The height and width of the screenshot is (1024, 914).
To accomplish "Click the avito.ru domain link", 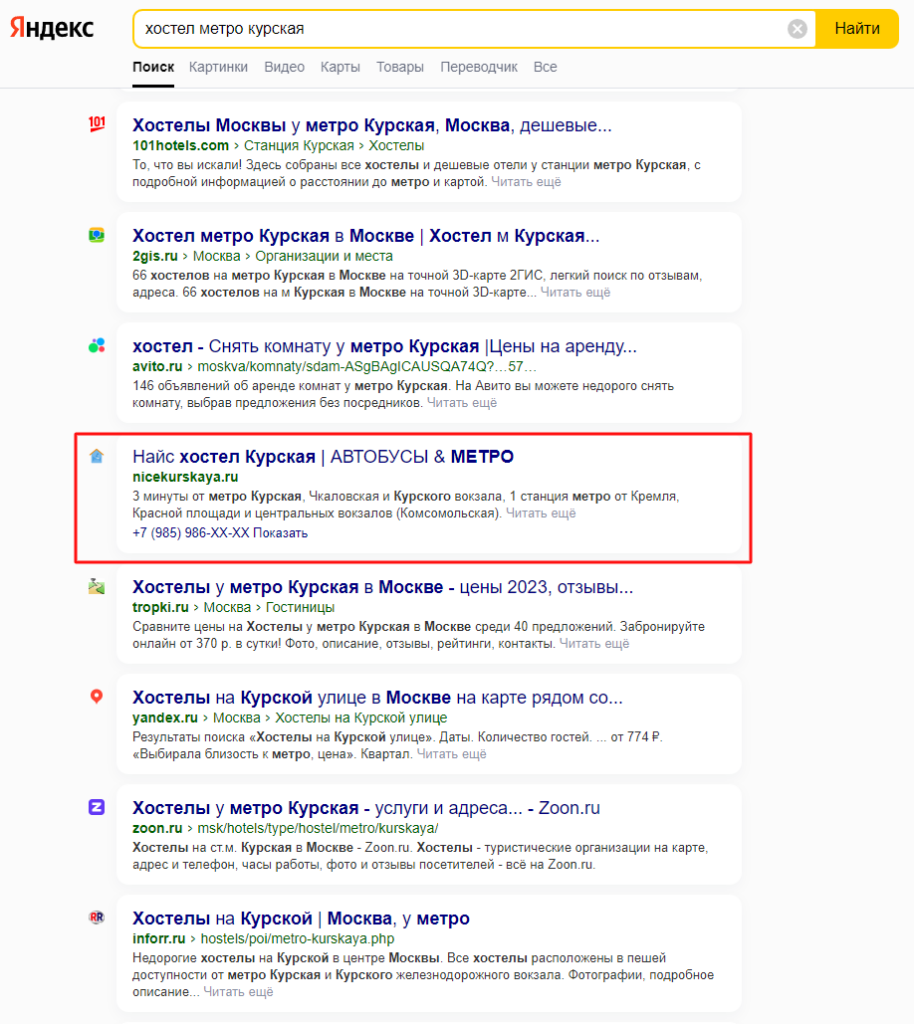I will [x=157, y=366].
